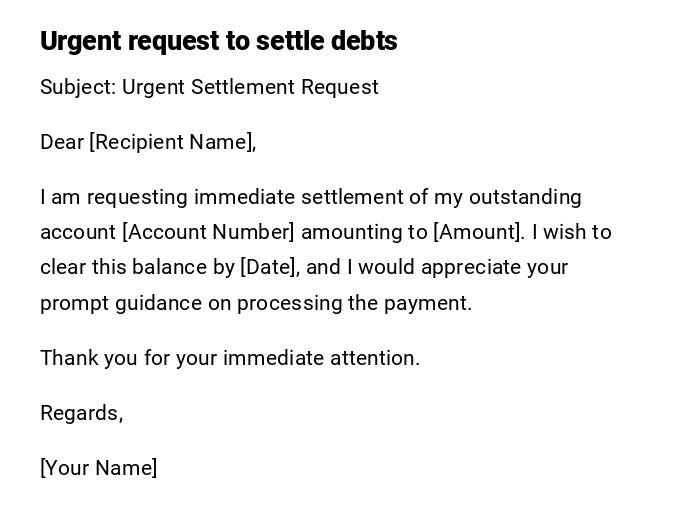
Task: Click the "Subject:" label text
Action: click(x=78, y=87)
